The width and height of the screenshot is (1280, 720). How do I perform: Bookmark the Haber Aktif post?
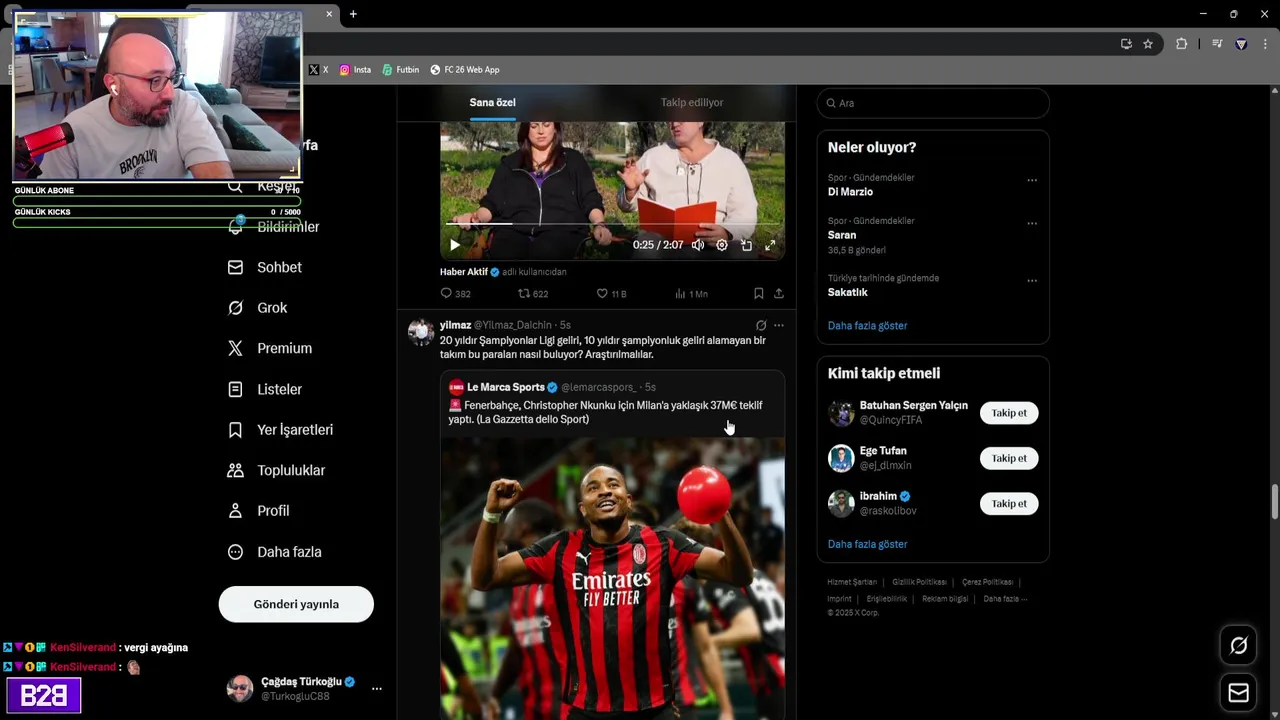[759, 294]
